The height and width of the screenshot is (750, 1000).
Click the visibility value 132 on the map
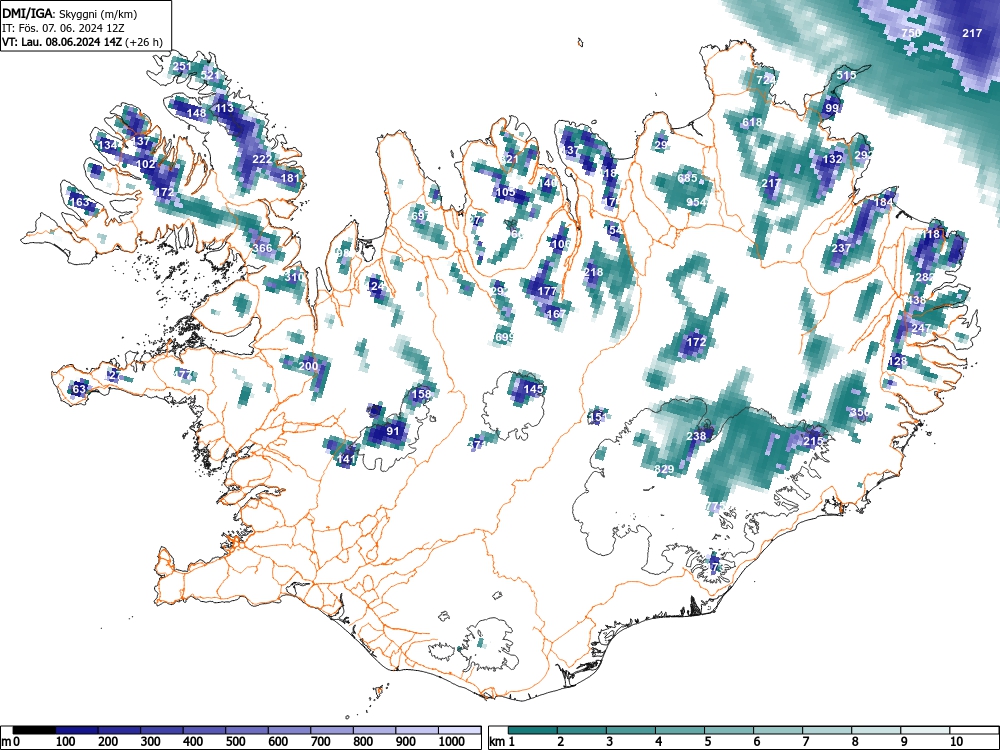pos(832,159)
